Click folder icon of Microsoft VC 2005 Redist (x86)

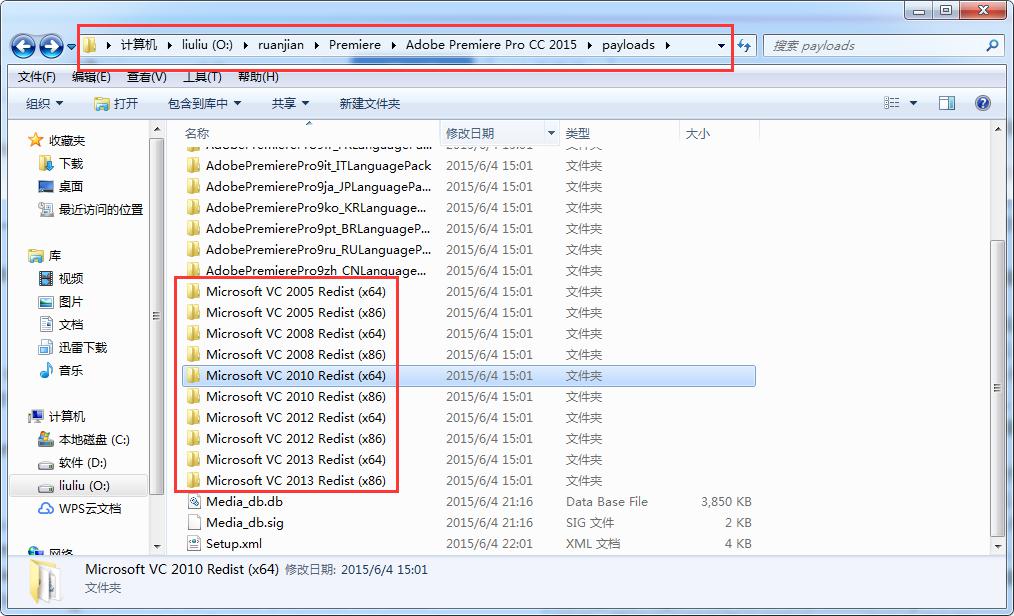coord(193,313)
